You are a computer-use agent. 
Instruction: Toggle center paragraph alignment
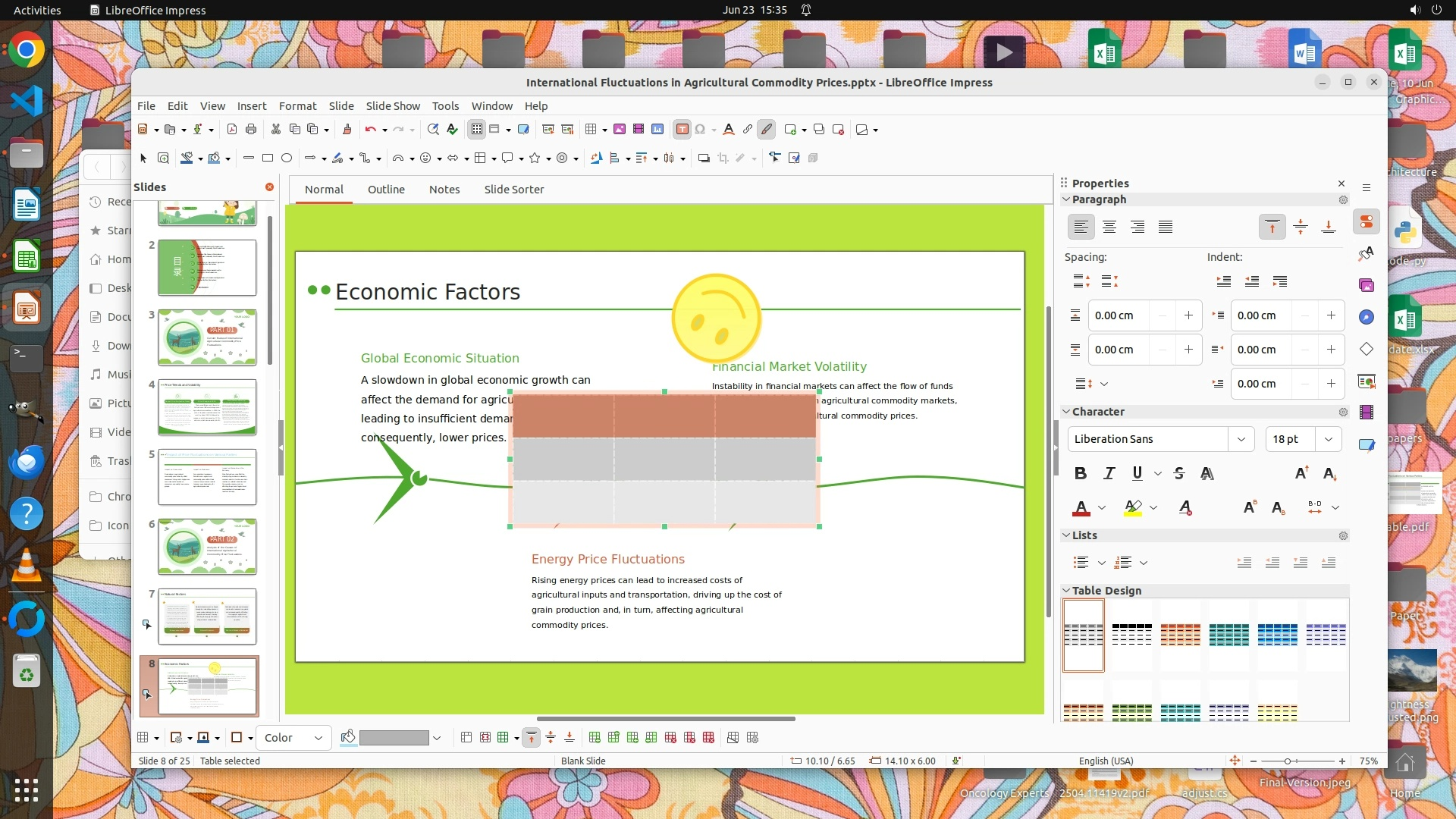[1109, 227]
